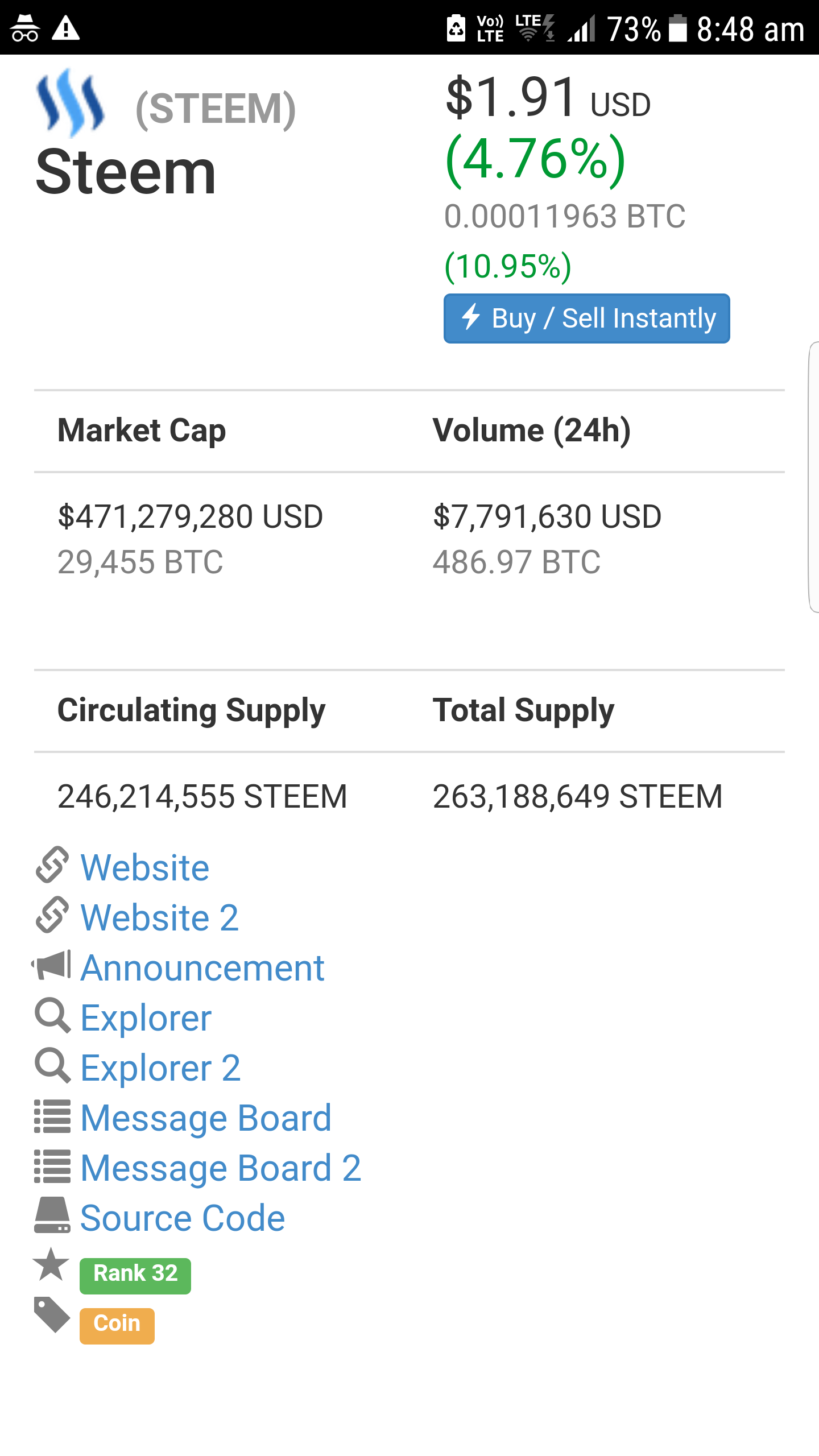Open the Website link
819x1456 pixels.
pos(145,868)
